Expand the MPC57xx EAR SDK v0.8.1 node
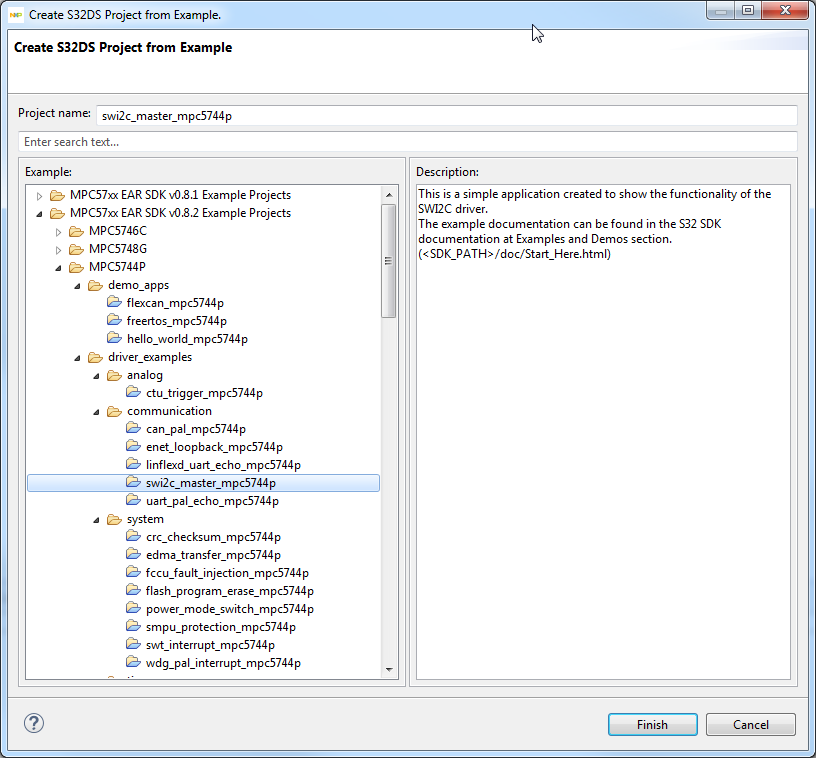The image size is (816, 758). (40, 196)
